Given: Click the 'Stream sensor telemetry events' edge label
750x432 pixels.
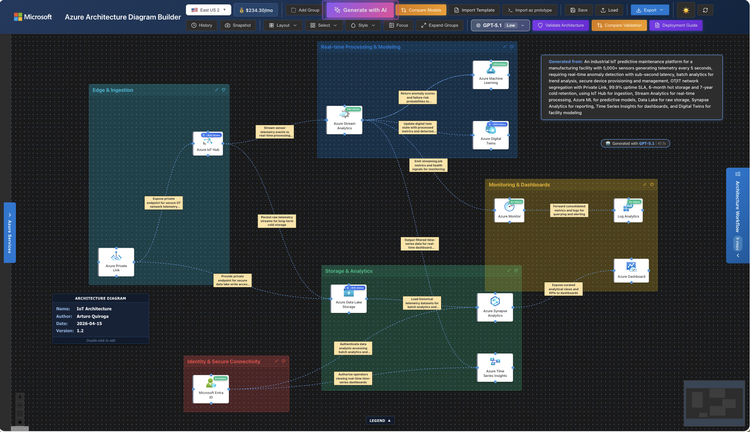Looking at the screenshot, I should click(275, 132).
